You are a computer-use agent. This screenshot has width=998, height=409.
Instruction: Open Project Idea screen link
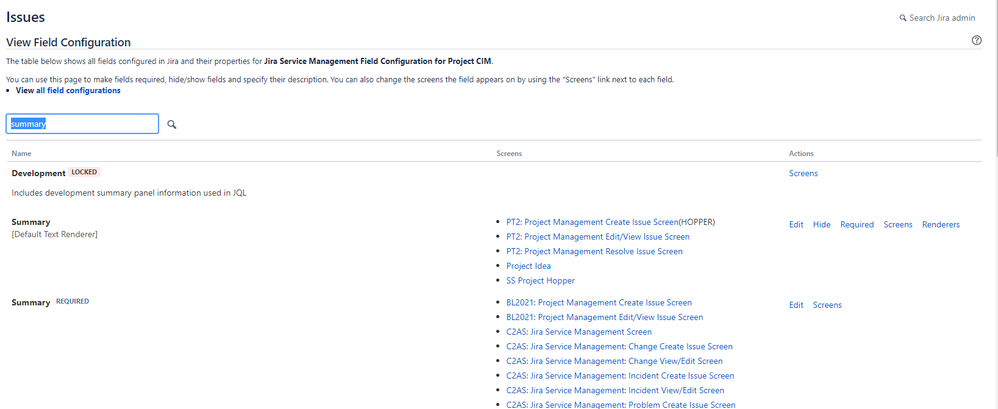[528, 266]
